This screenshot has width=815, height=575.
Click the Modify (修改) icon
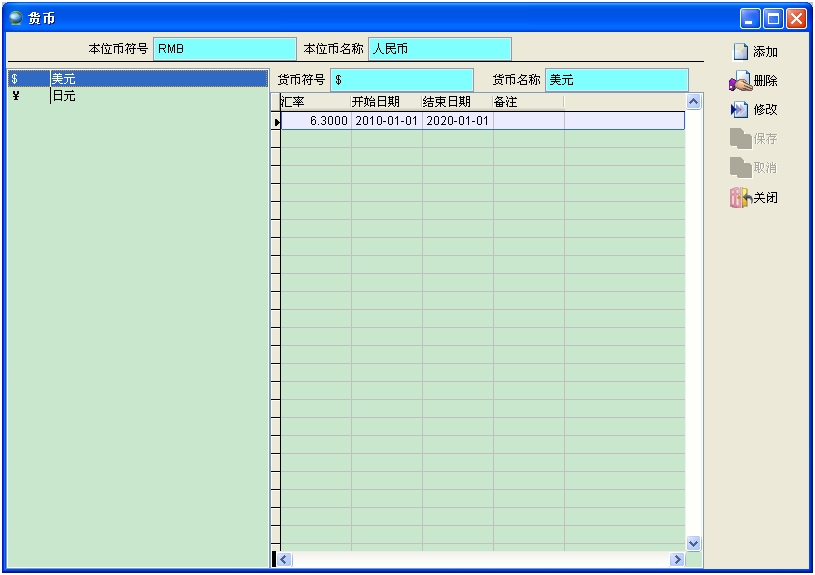pos(740,110)
